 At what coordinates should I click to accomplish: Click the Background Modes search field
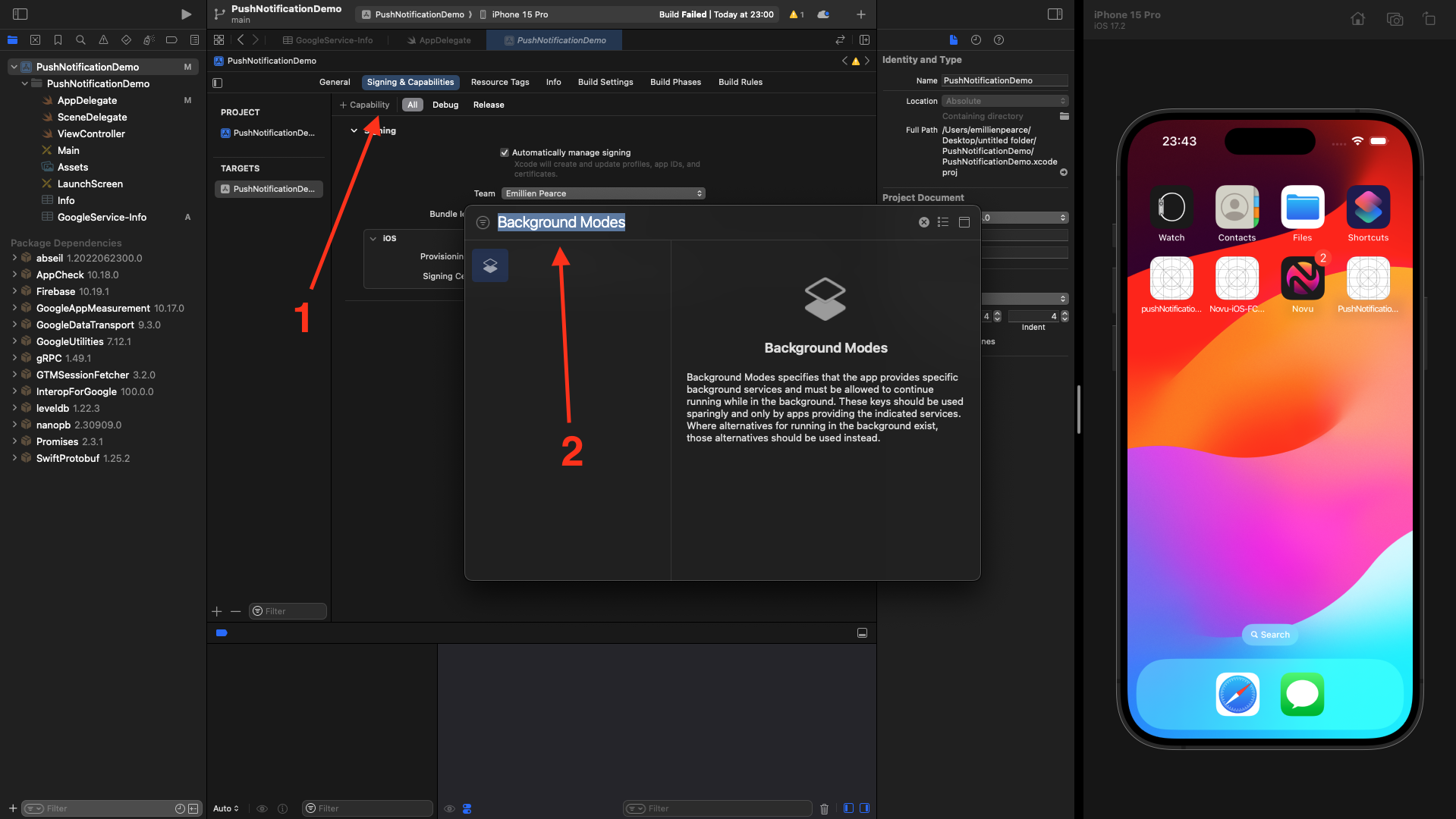coord(702,222)
